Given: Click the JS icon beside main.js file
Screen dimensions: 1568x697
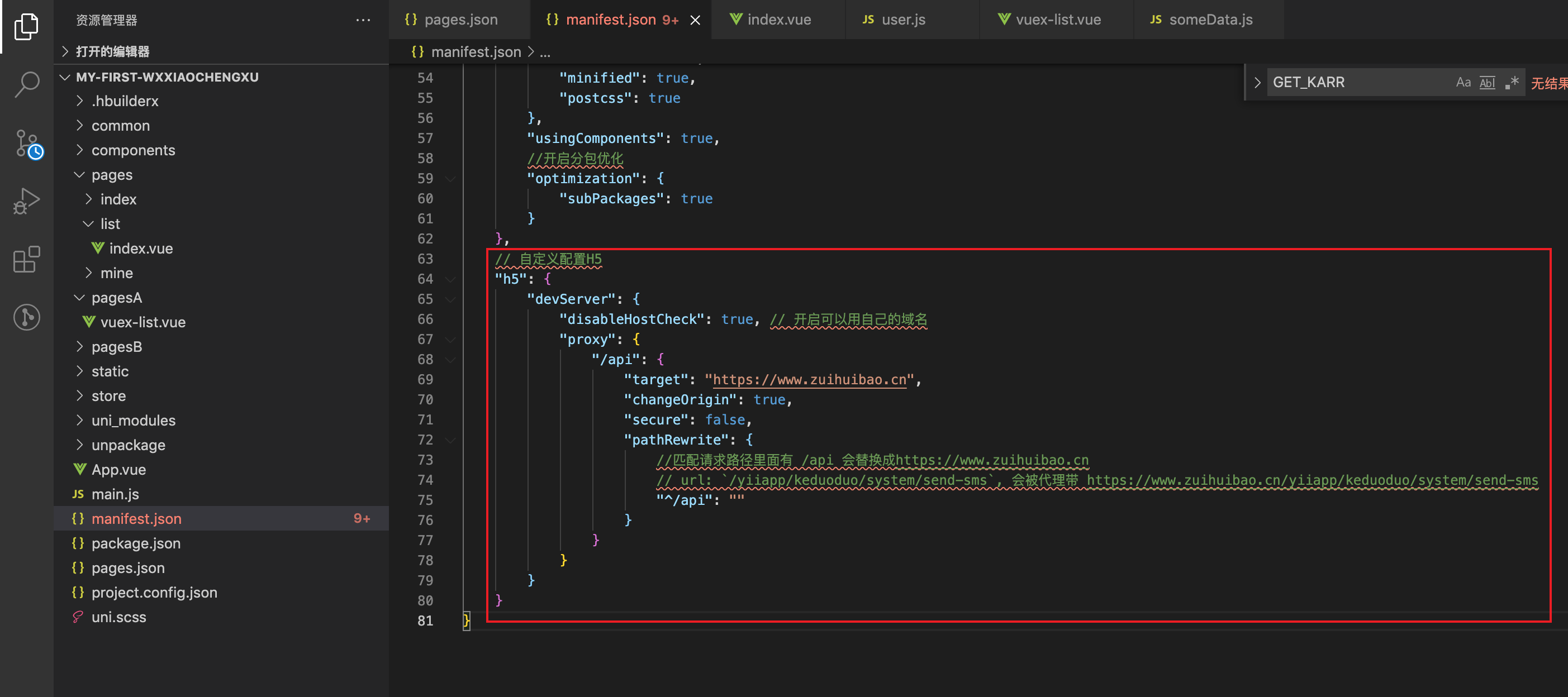Looking at the screenshot, I should [78, 494].
